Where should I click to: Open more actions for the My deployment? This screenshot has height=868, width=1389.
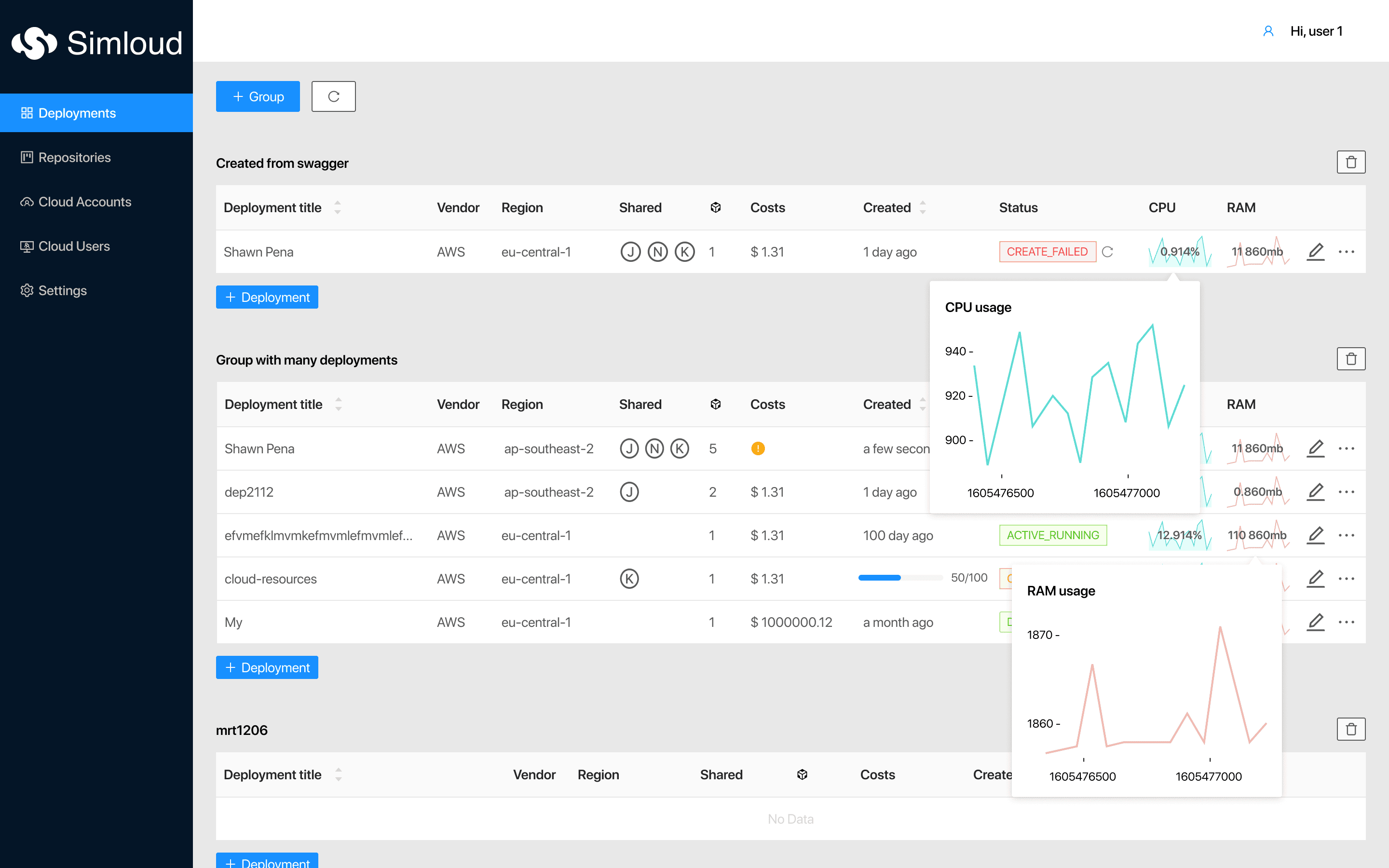[x=1347, y=622]
